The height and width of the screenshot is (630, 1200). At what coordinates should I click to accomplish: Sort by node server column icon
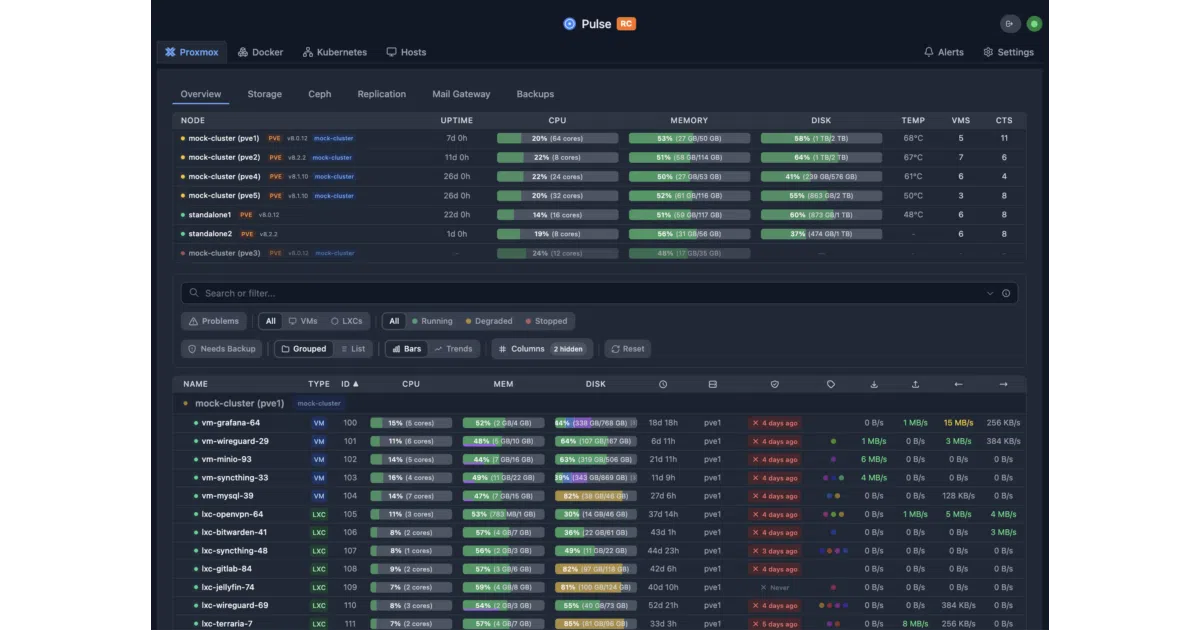click(x=712, y=384)
